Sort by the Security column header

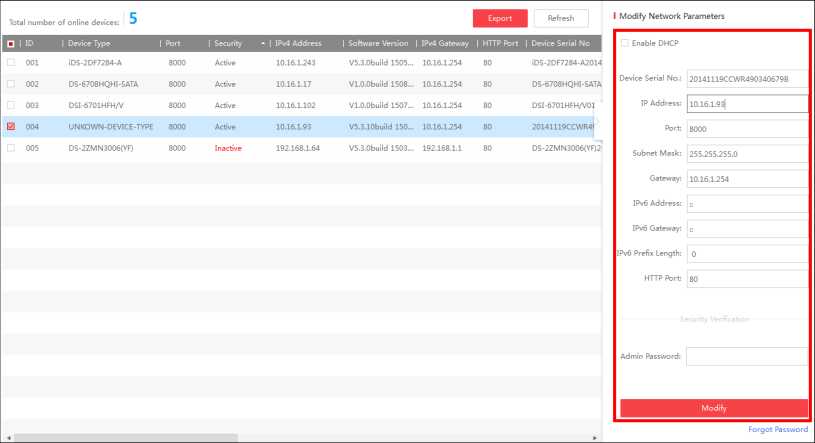[x=234, y=44]
